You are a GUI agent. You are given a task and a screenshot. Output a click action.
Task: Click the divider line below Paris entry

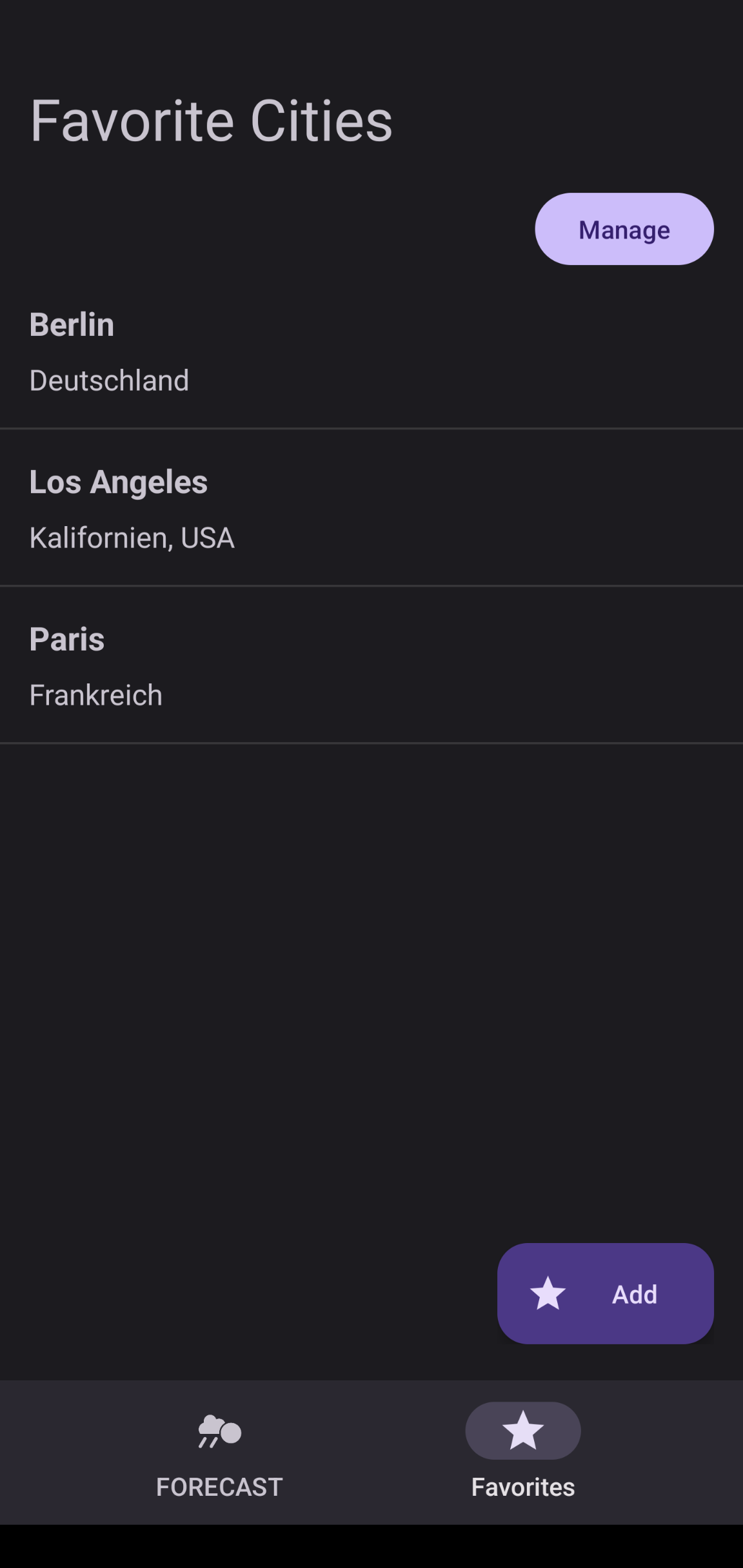tap(371, 743)
